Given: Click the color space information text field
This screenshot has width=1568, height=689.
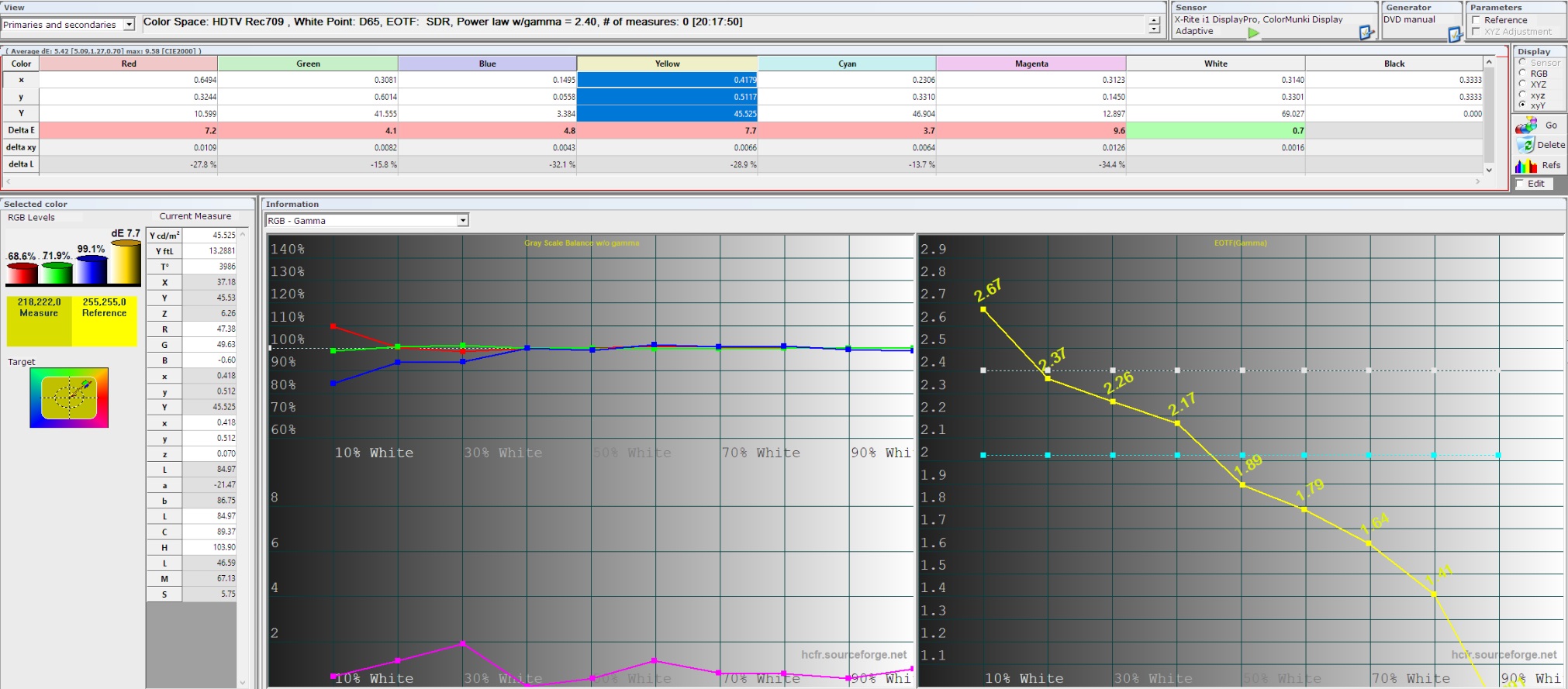Looking at the screenshot, I should pos(644,25).
